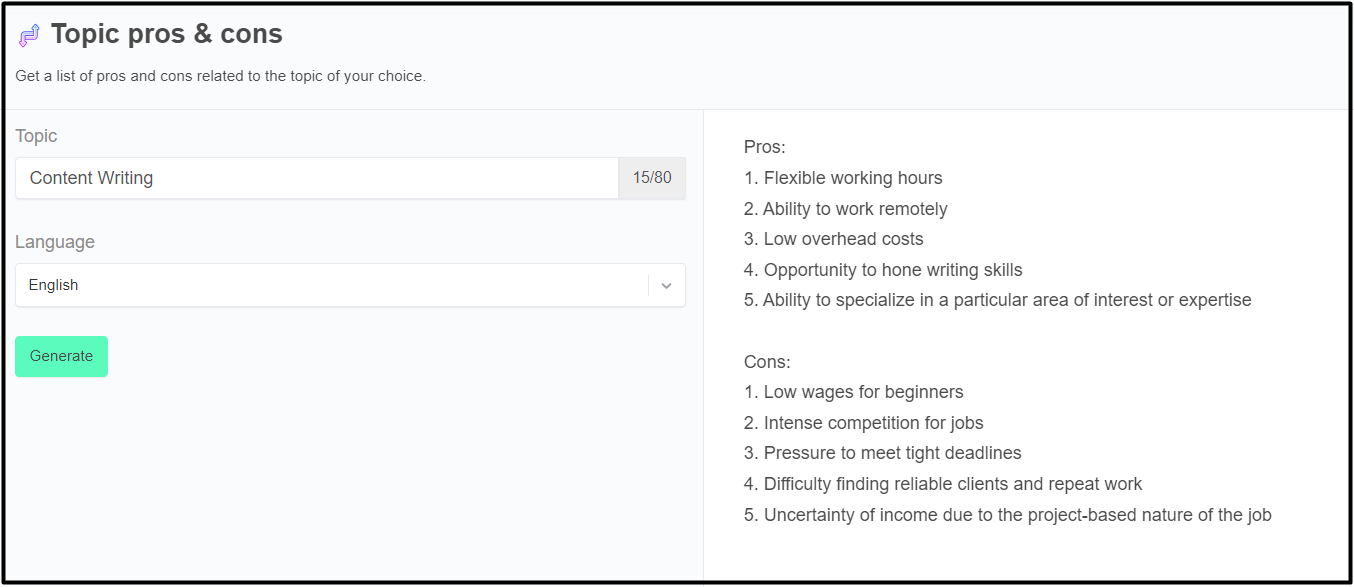The height and width of the screenshot is (587, 1354).
Task: Select the Low wages for beginners line
Action: click(x=853, y=392)
